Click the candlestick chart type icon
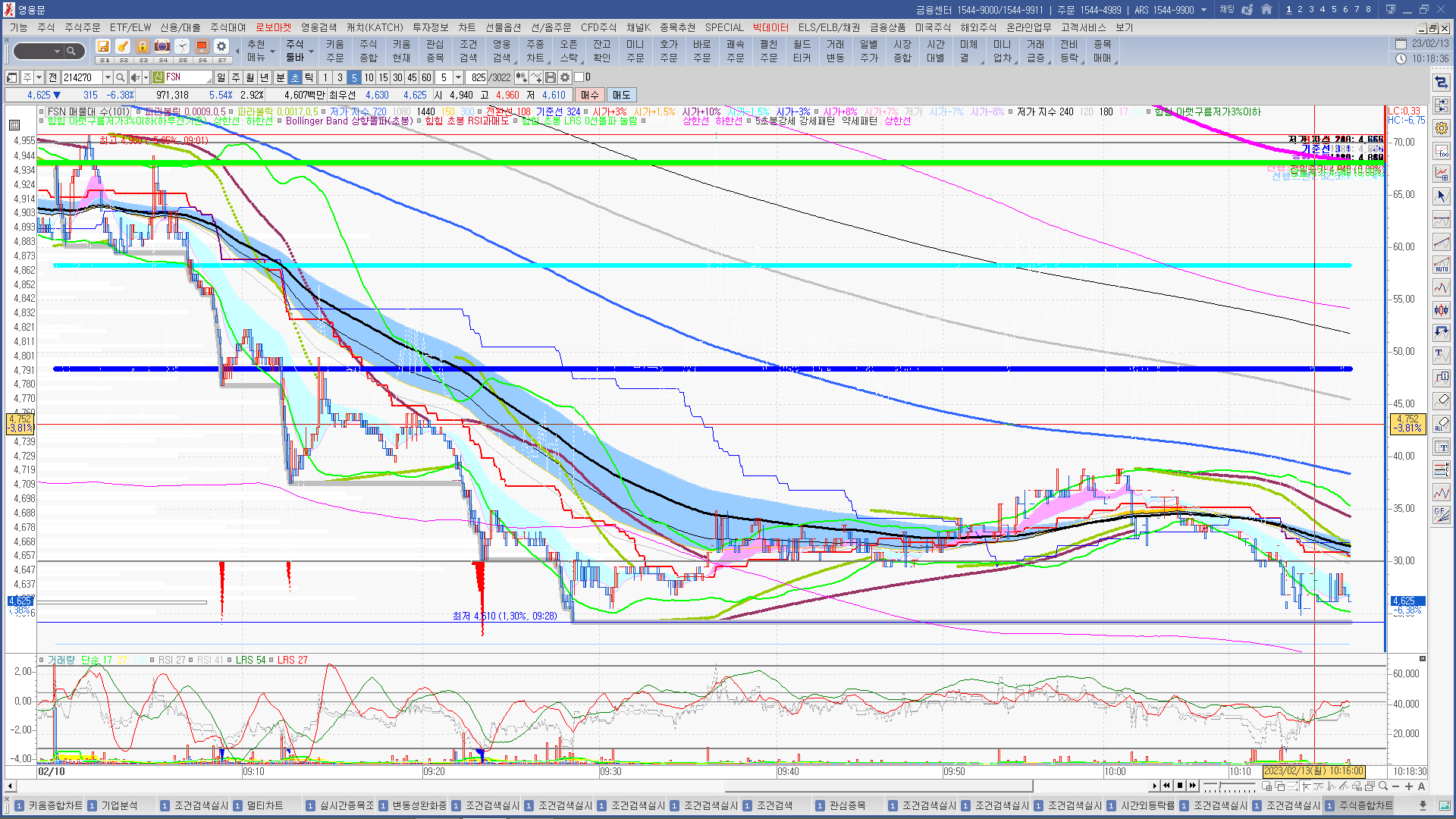 click(x=1442, y=309)
